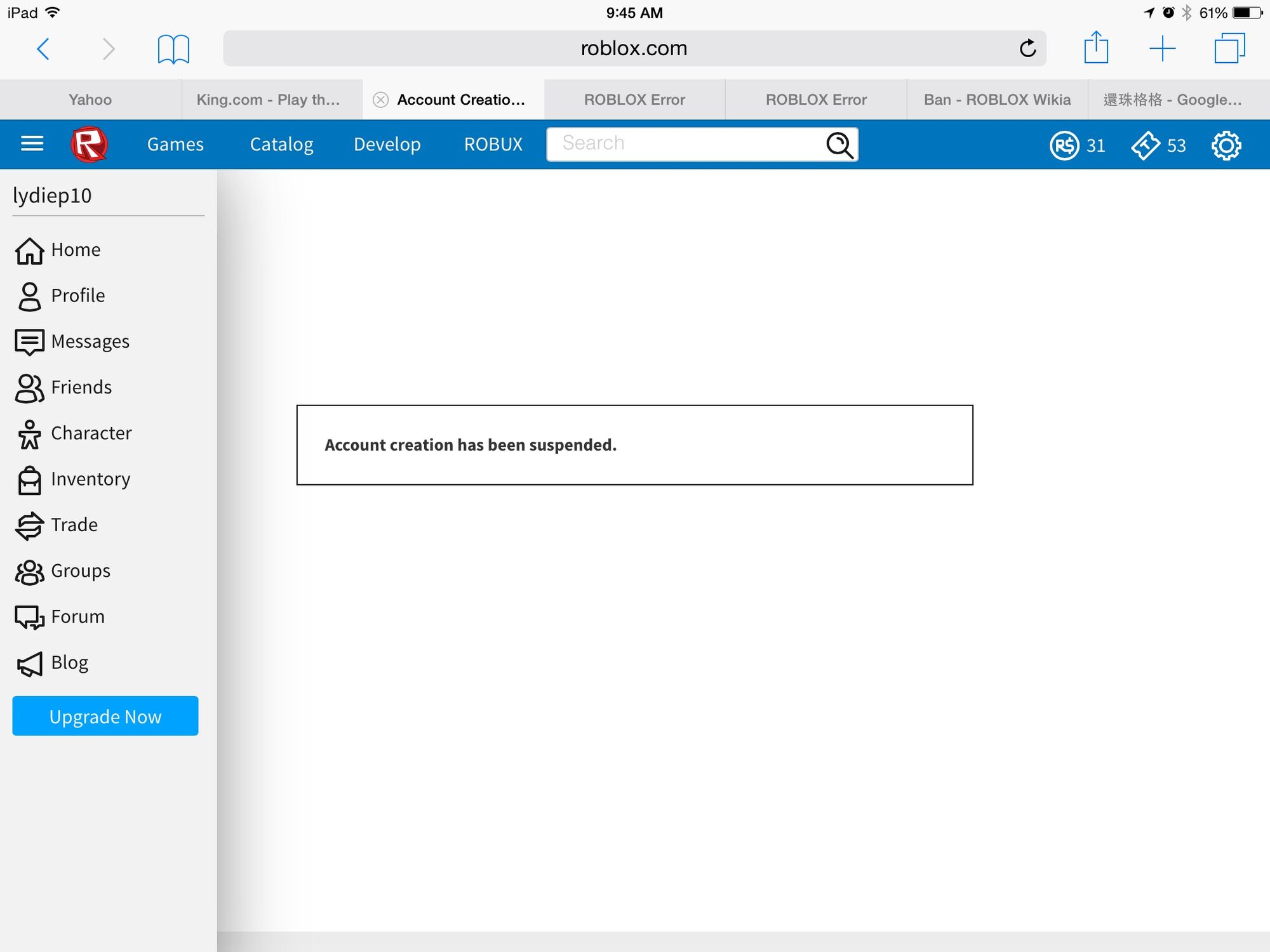Go back with Safari's back arrow
Image resolution: width=1270 pixels, height=952 pixels.
(43, 48)
